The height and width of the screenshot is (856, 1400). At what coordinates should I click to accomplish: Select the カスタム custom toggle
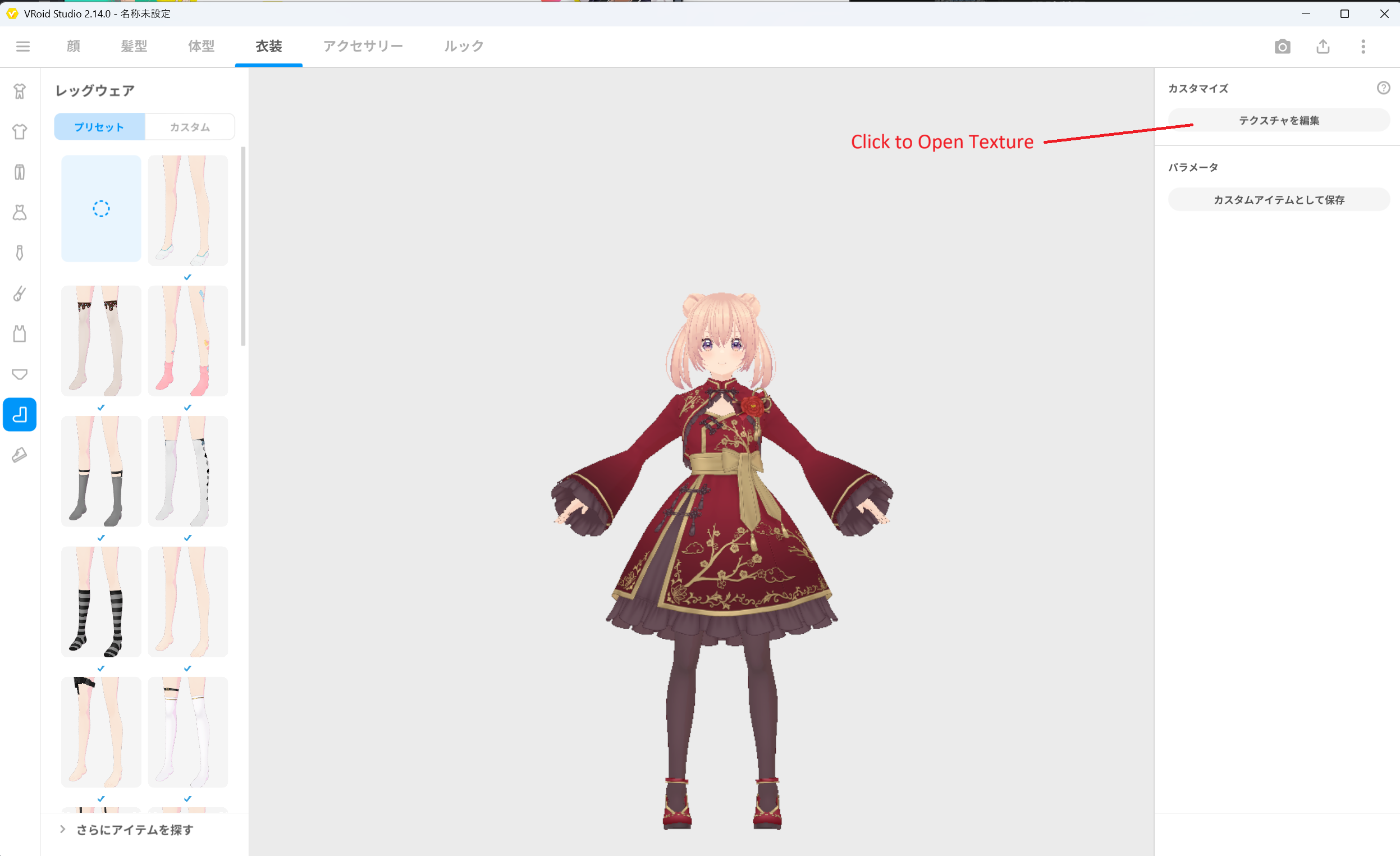pos(190,127)
